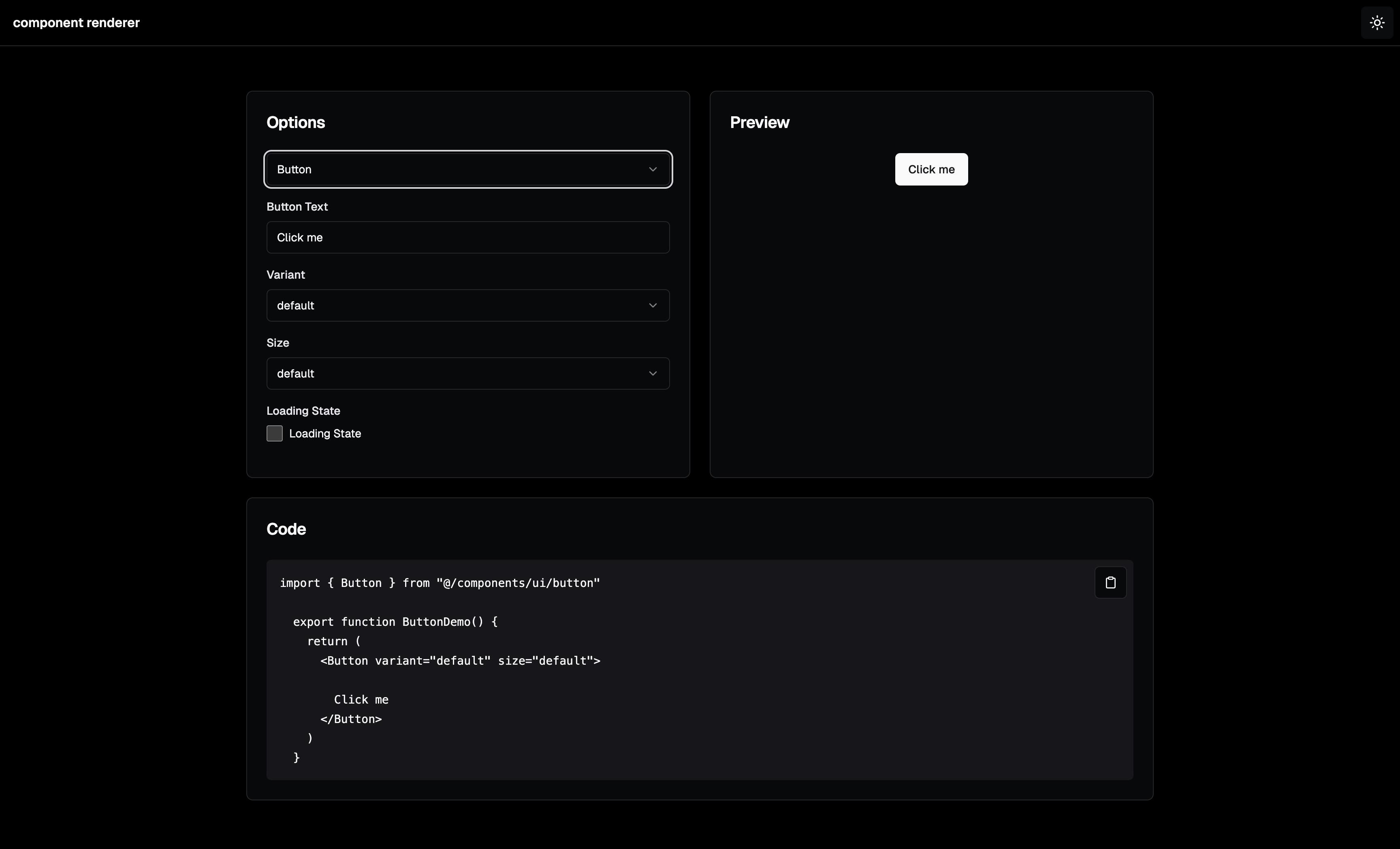Click the 'Click me' text in code
The width and height of the screenshot is (1400, 849).
coord(361,700)
